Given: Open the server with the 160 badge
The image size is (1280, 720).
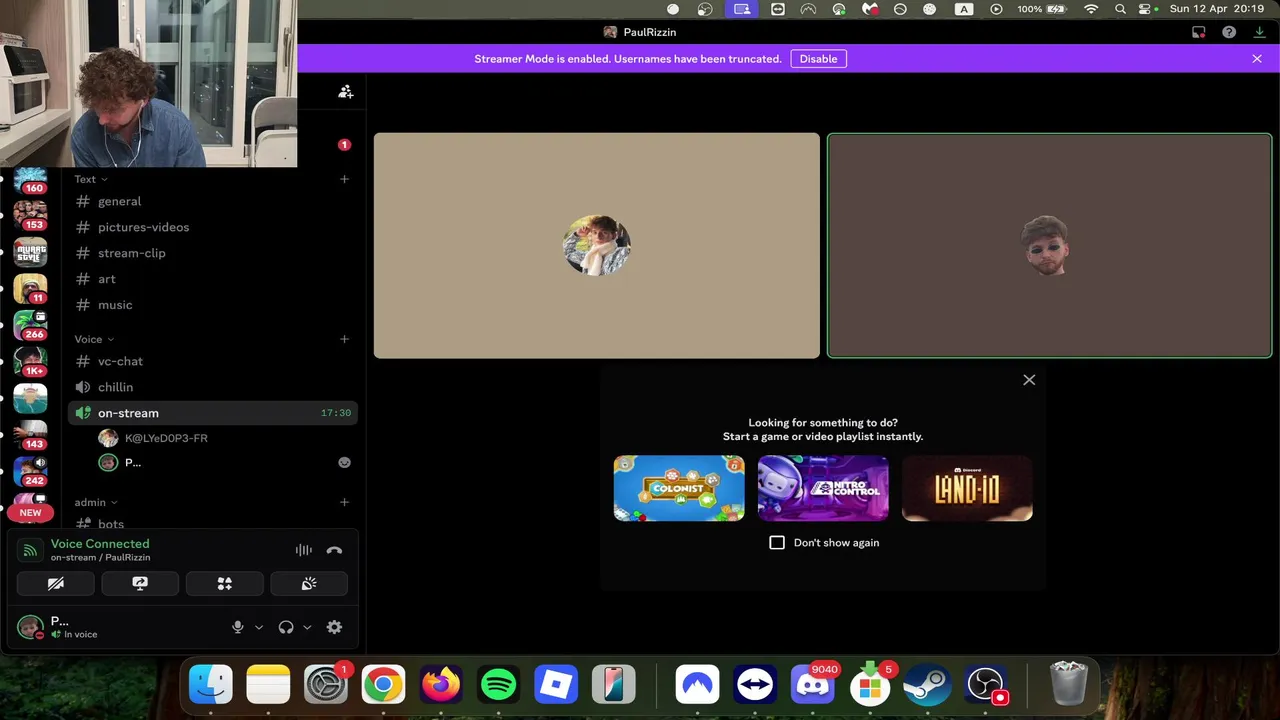Looking at the screenshot, I should pos(30,181).
